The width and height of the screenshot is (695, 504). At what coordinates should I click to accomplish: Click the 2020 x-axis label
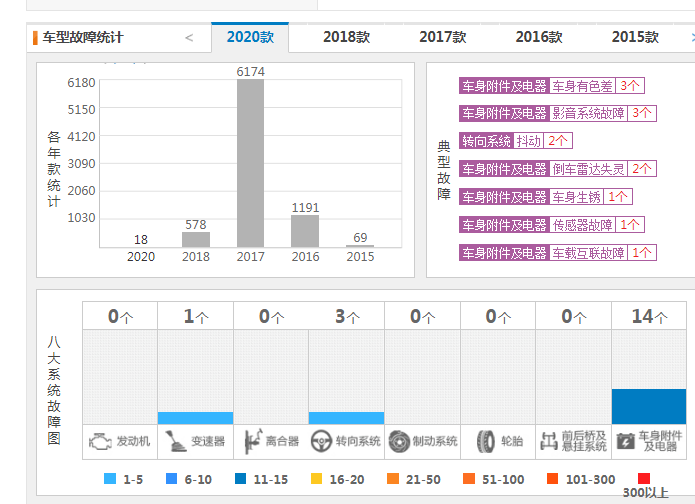(x=141, y=257)
